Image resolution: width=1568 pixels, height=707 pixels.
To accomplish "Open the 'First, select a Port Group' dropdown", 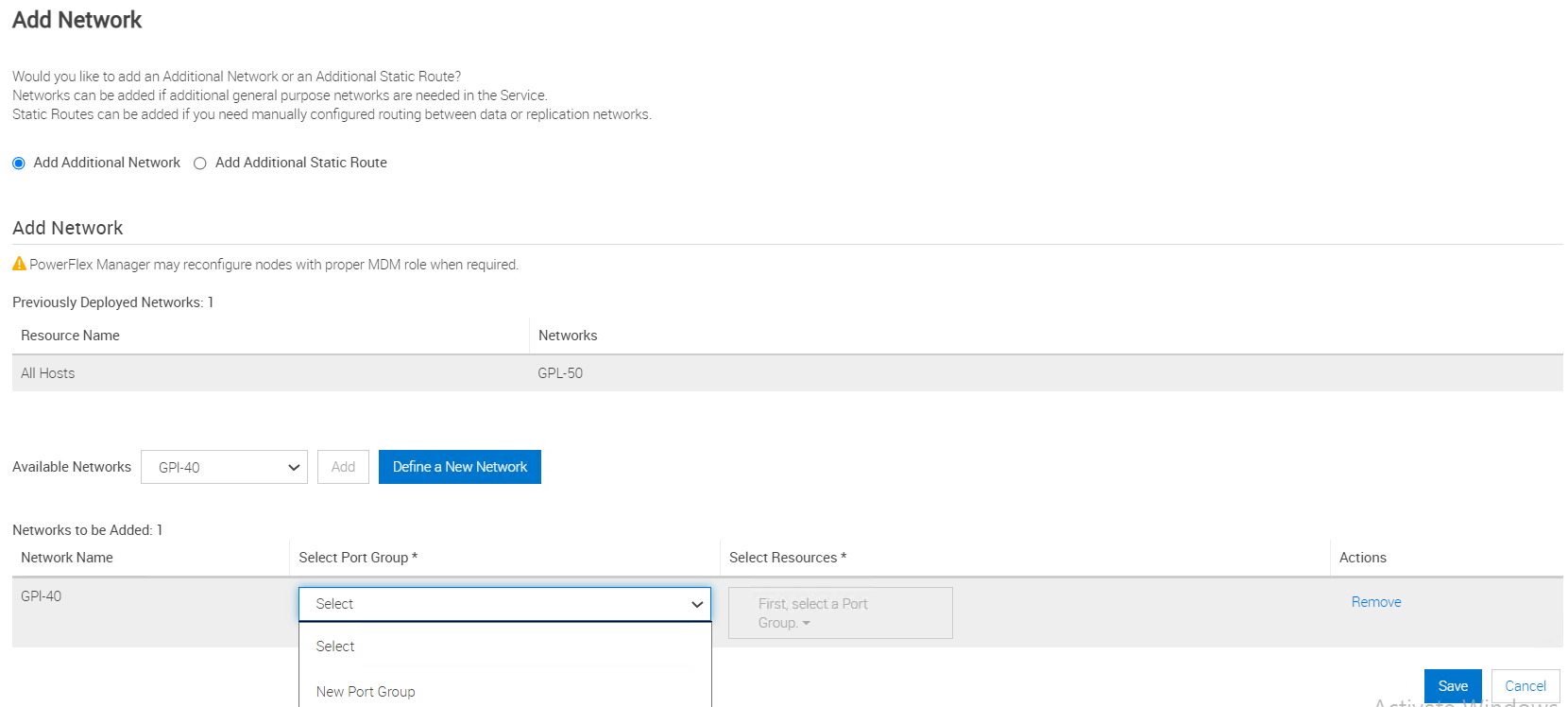I will (x=840, y=613).
